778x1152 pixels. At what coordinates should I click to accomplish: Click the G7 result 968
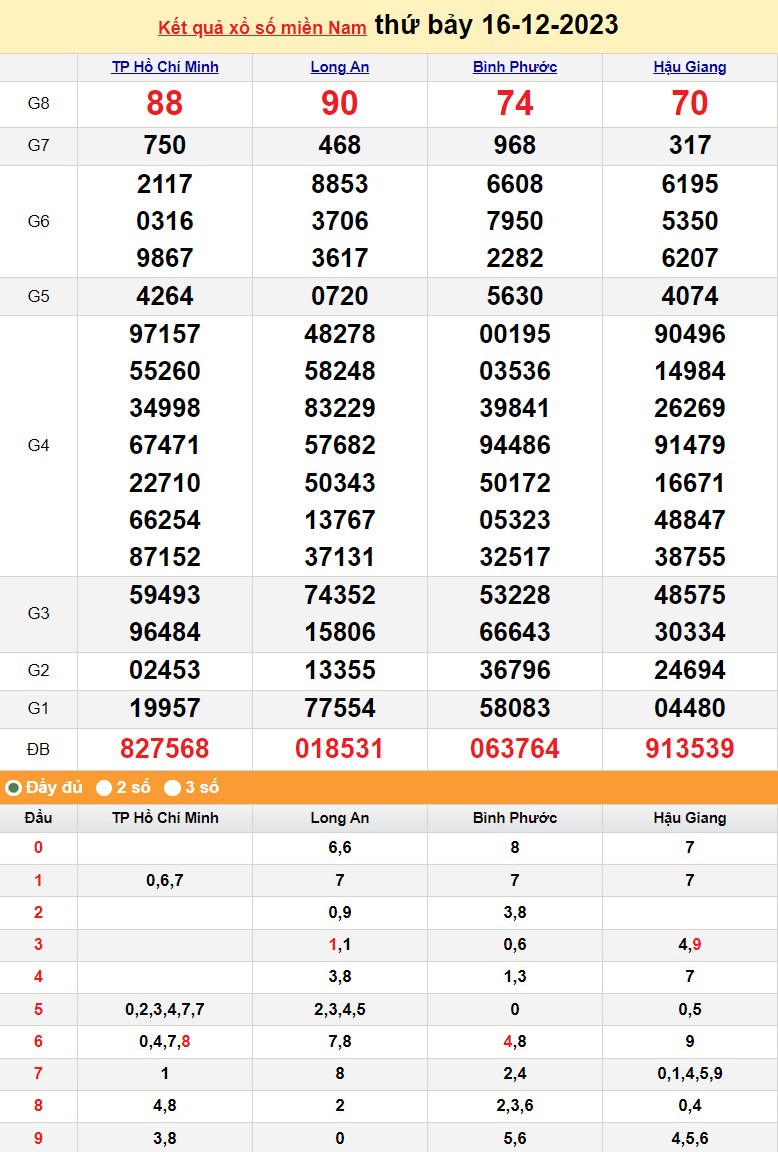(x=515, y=146)
